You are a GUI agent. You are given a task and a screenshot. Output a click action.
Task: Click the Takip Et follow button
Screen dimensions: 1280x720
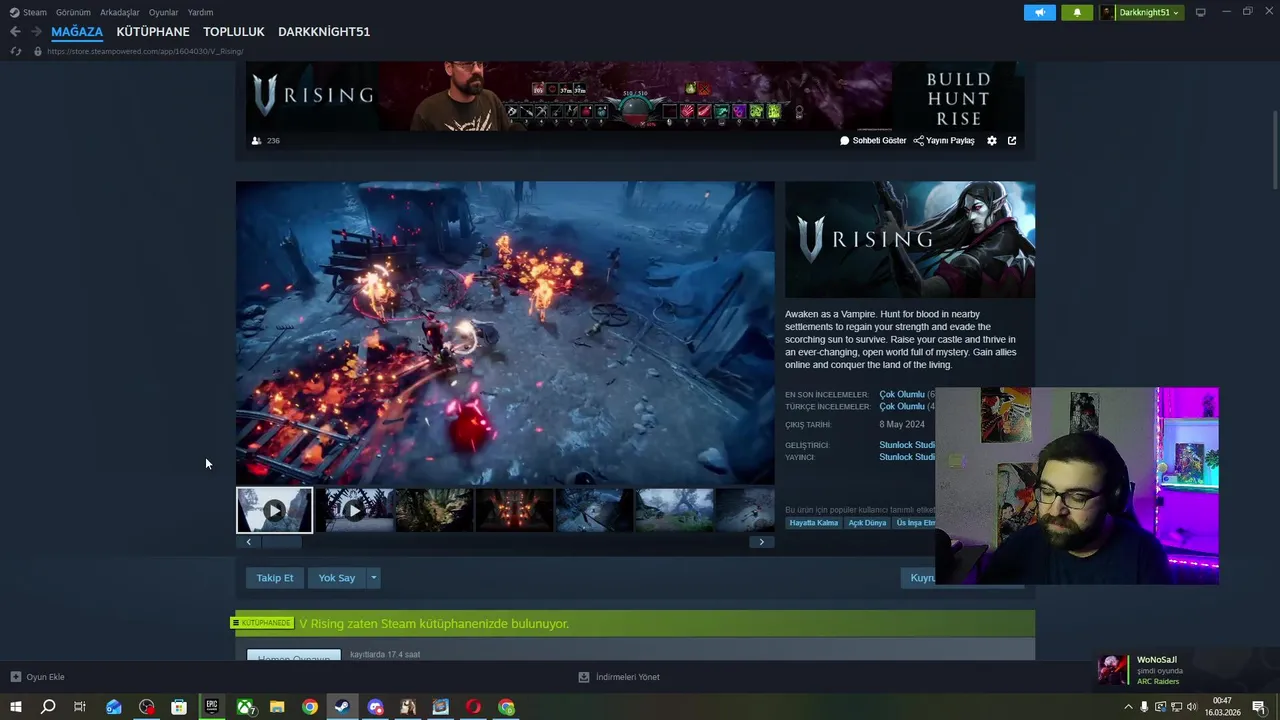pos(275,578)
